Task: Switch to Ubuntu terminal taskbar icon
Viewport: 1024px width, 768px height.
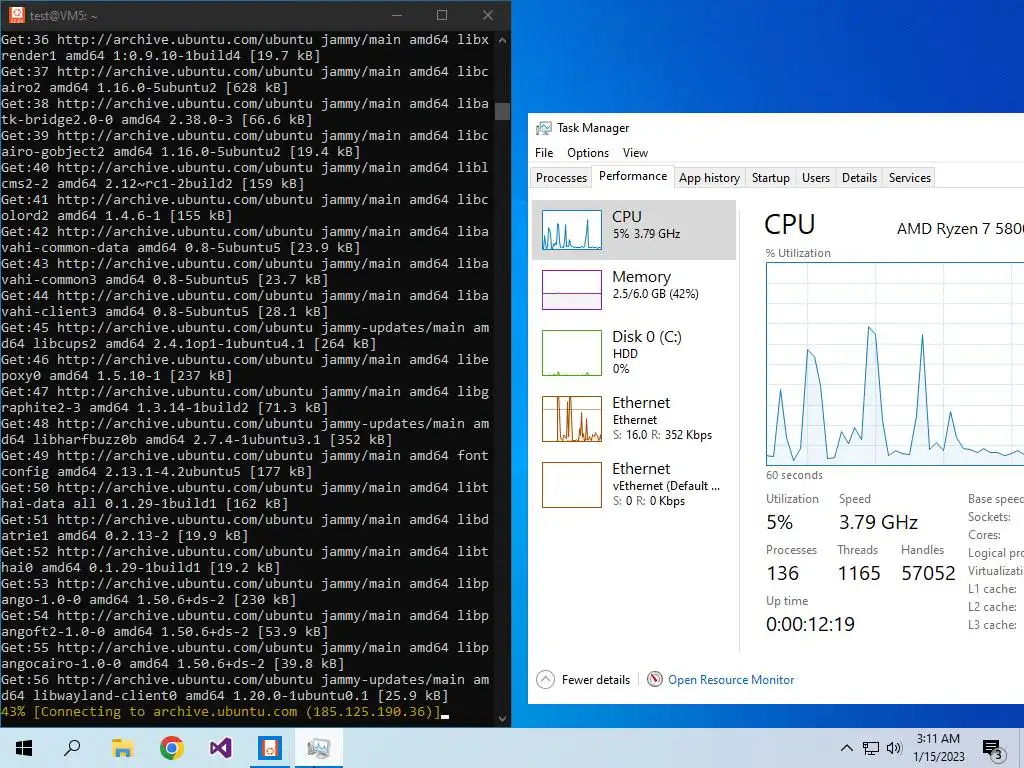Action: coord(269,748)
